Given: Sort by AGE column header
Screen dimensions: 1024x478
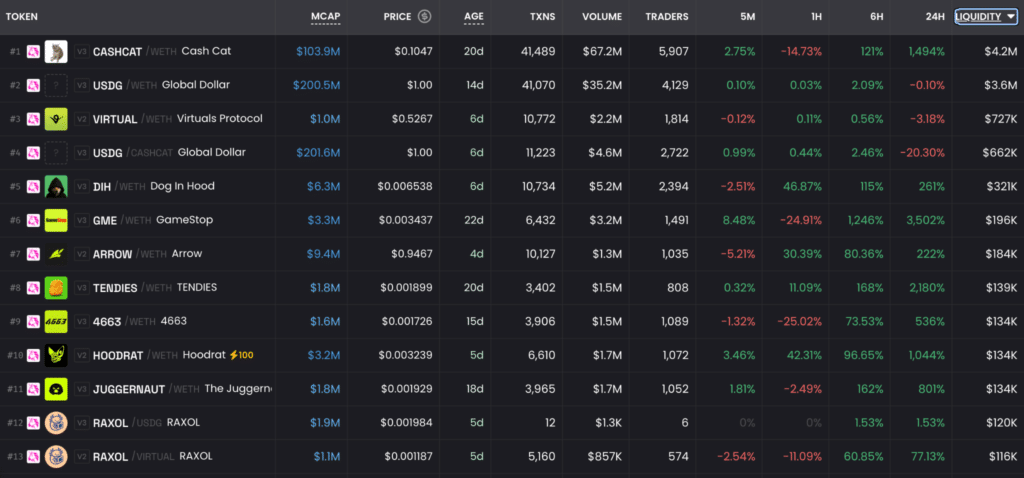Looking at the screenshot, I should coord(474,16).
